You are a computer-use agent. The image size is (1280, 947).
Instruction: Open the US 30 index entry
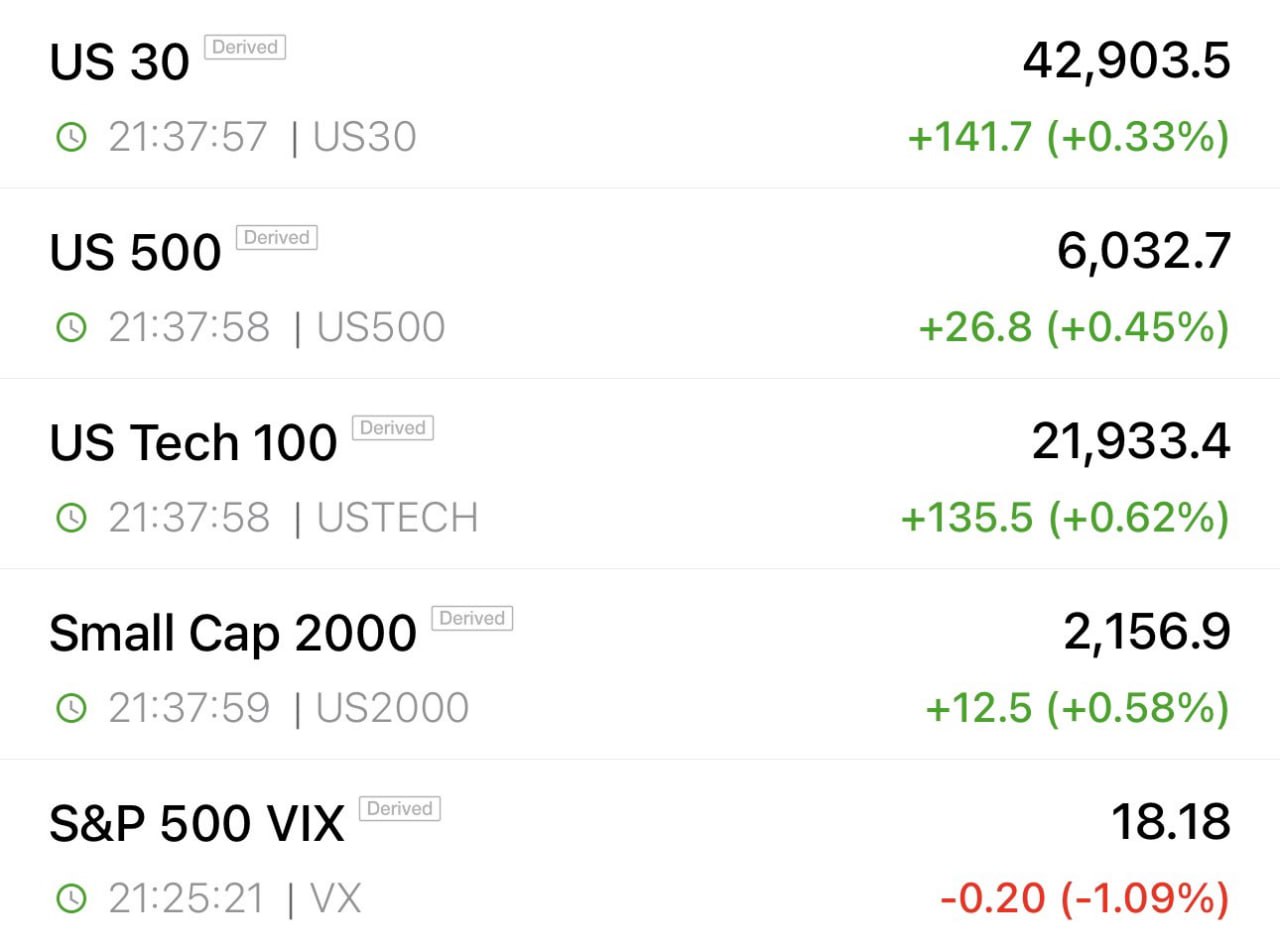640,94
